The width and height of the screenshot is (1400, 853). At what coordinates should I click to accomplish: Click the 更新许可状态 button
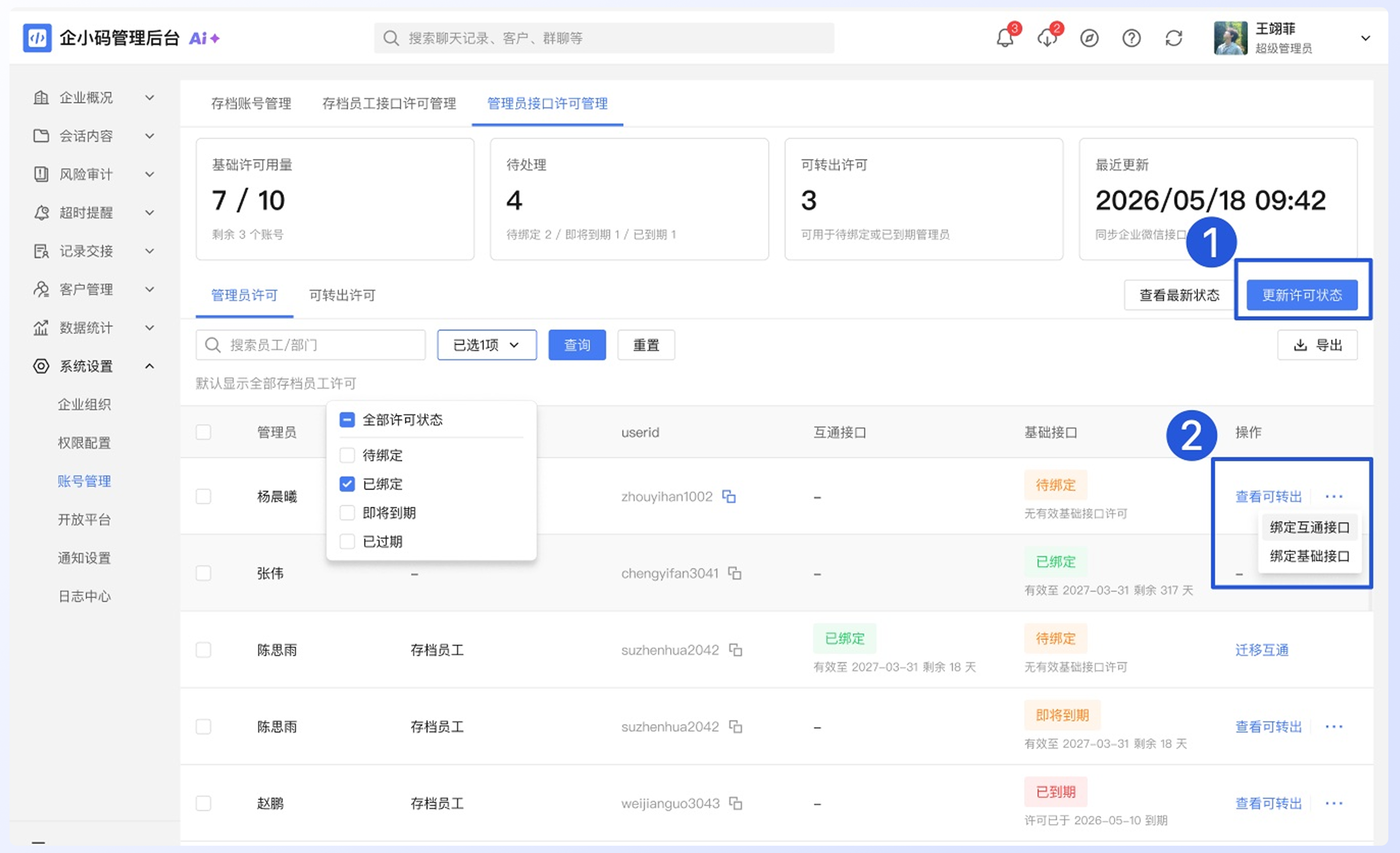coord(1302,295)
